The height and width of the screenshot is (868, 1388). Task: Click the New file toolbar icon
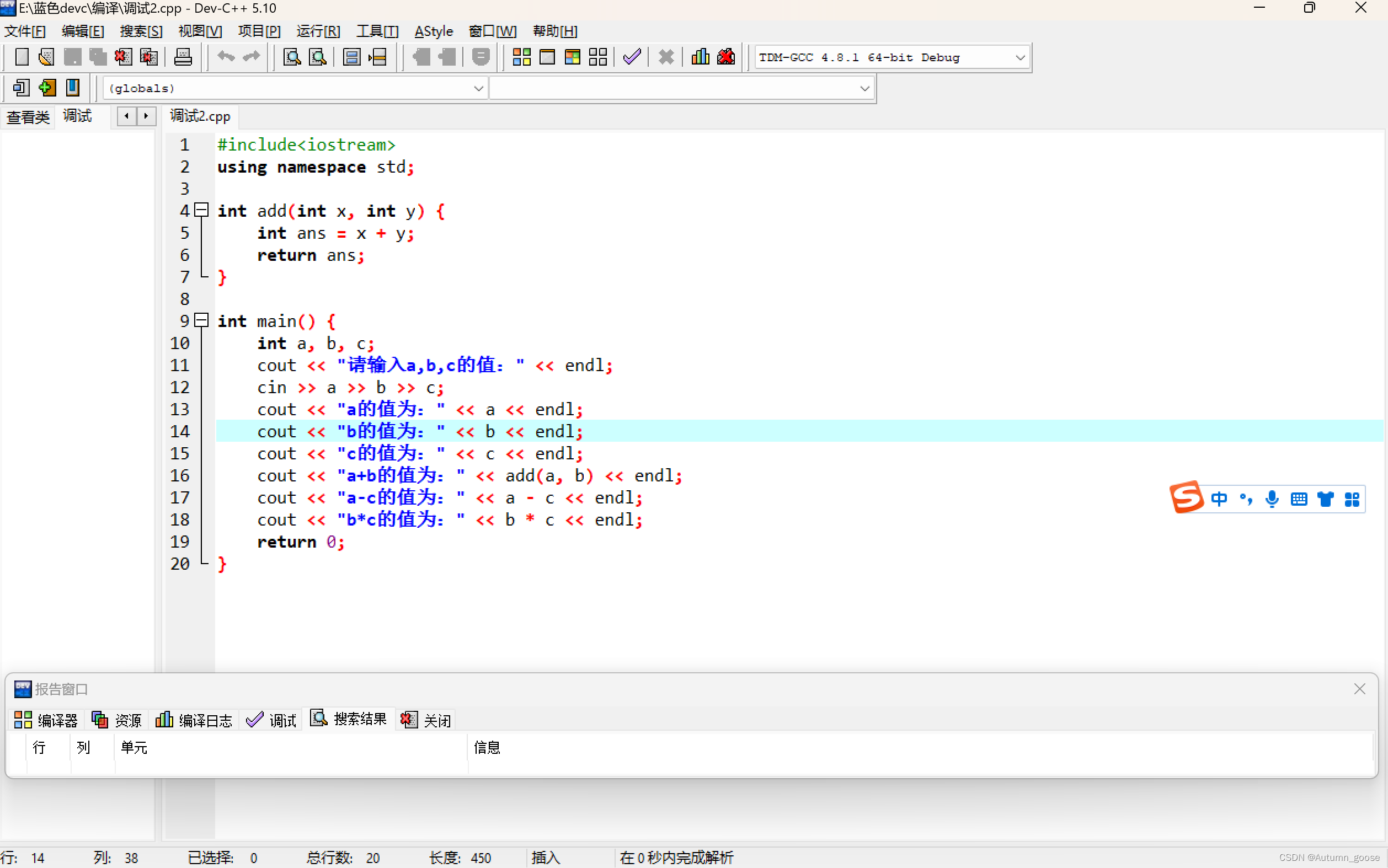coord(22,57)
